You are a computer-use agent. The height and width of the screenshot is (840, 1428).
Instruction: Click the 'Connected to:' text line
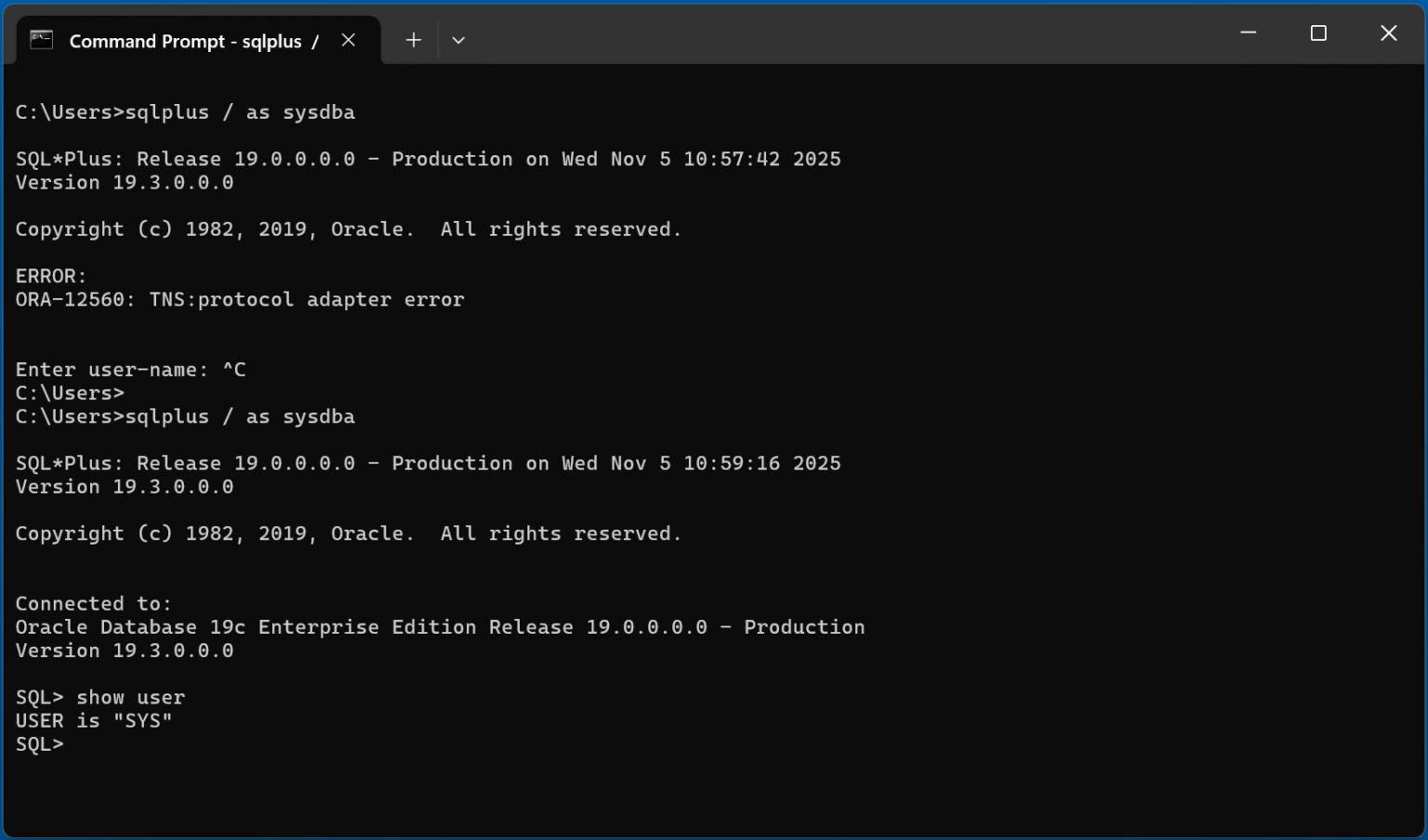coord(92,603)
